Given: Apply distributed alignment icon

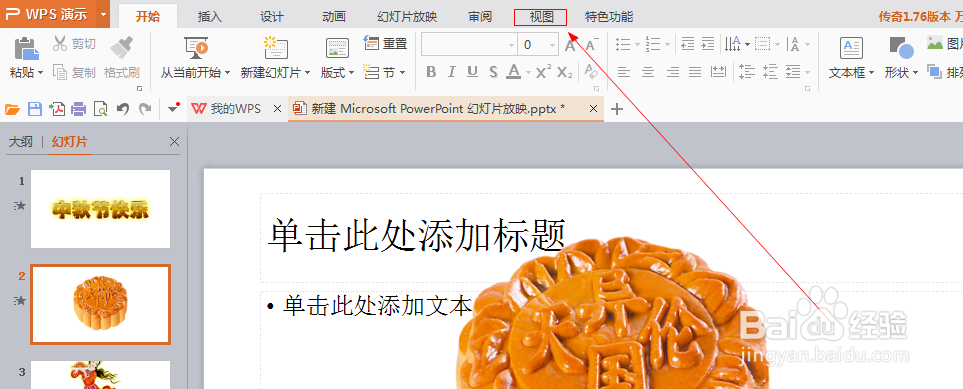Looking at the screenshot, I should click(x=718, y=73).
